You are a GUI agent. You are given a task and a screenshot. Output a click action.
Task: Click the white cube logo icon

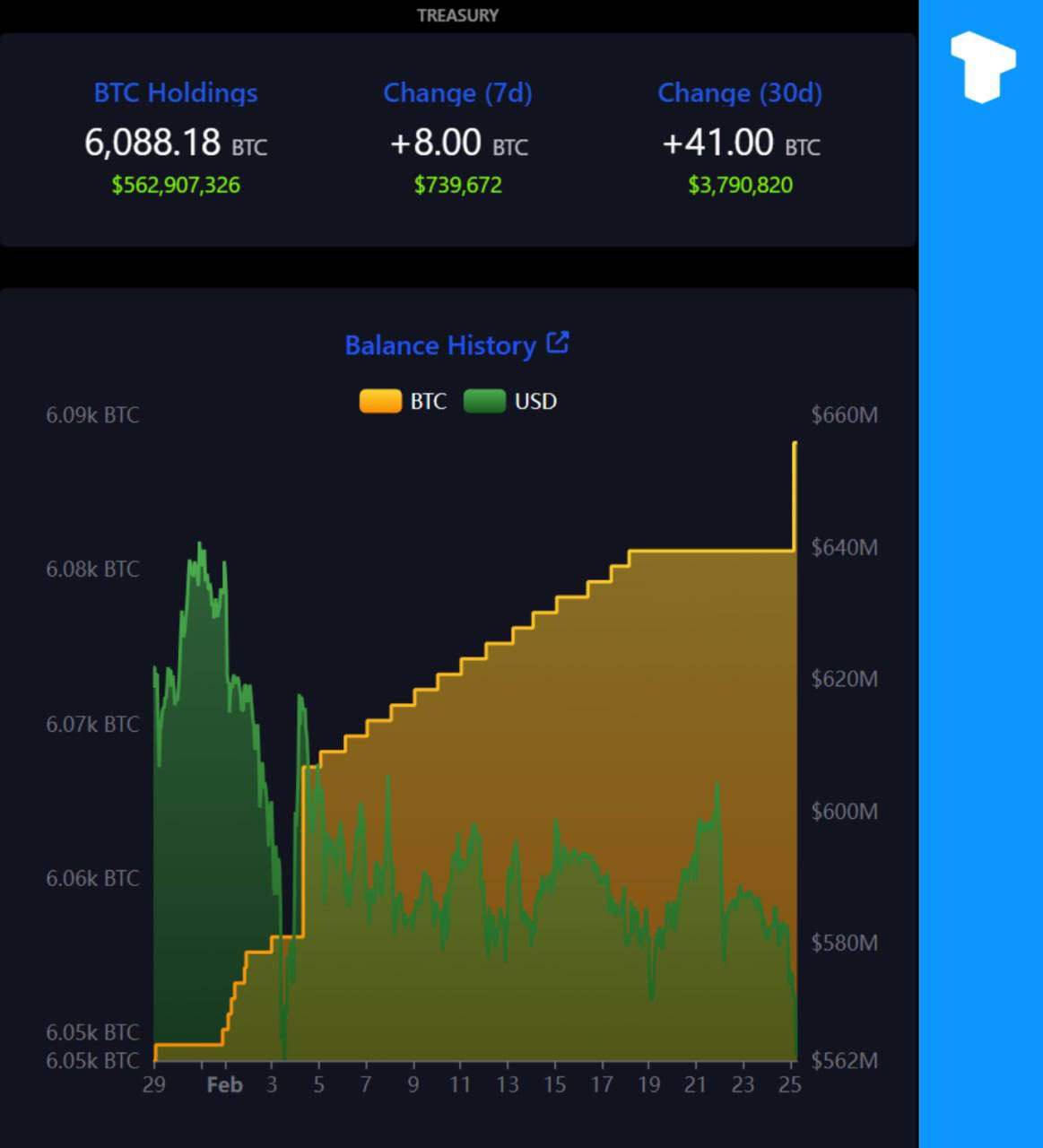tap(982, 66)
